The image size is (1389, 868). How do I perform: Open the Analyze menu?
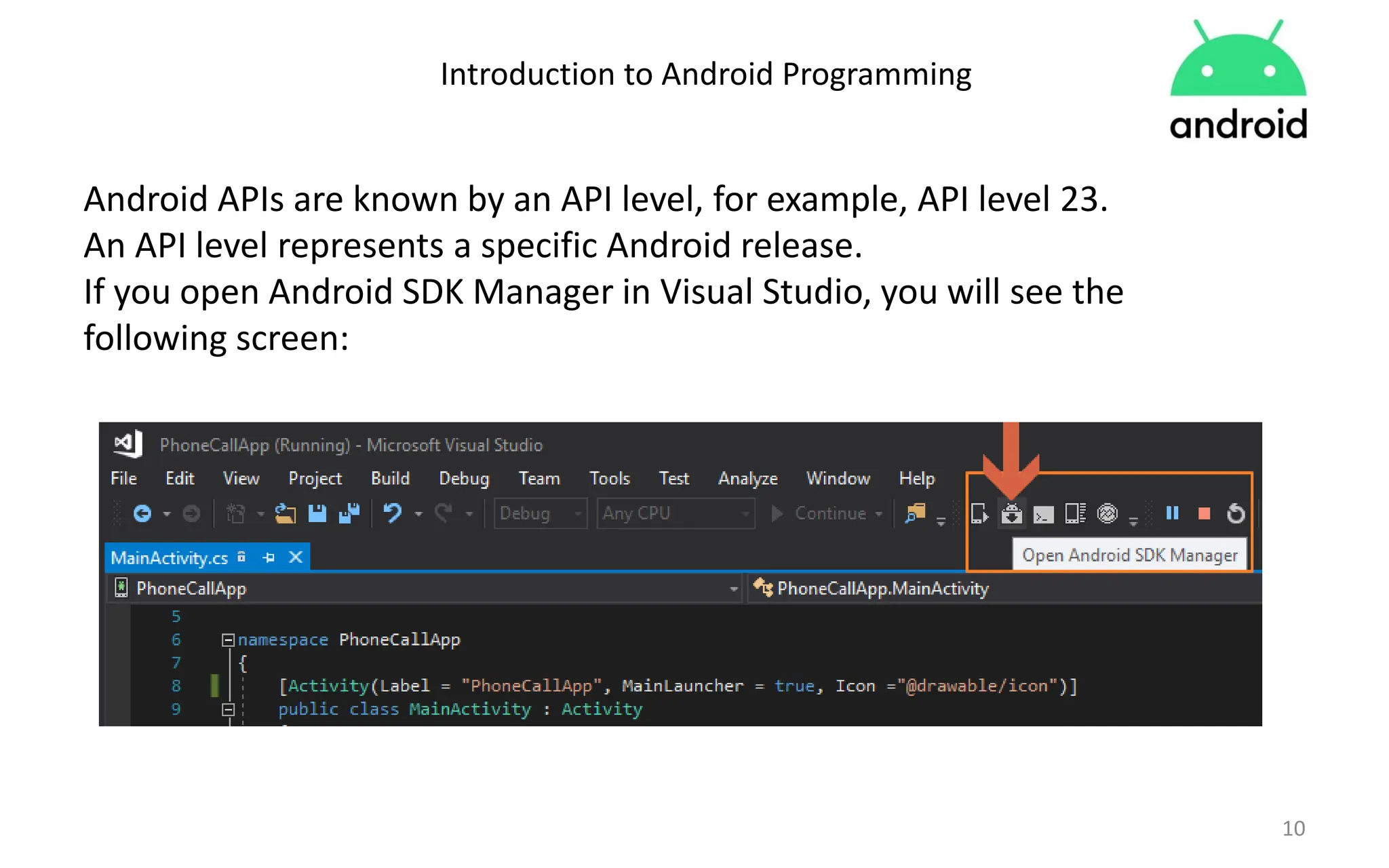747,479
